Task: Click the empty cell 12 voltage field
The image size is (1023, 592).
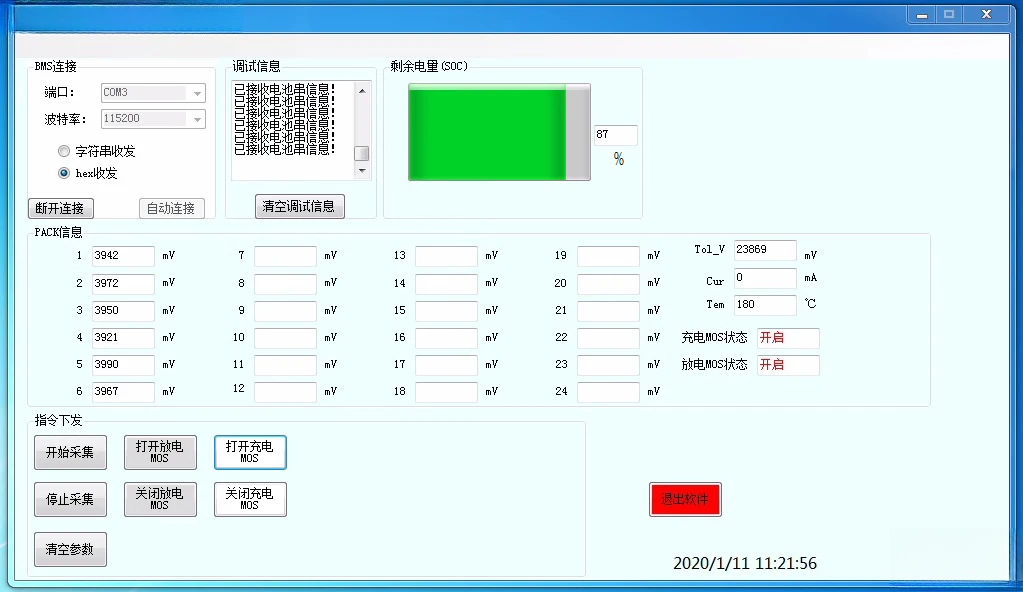Action: tap(285, 392)
